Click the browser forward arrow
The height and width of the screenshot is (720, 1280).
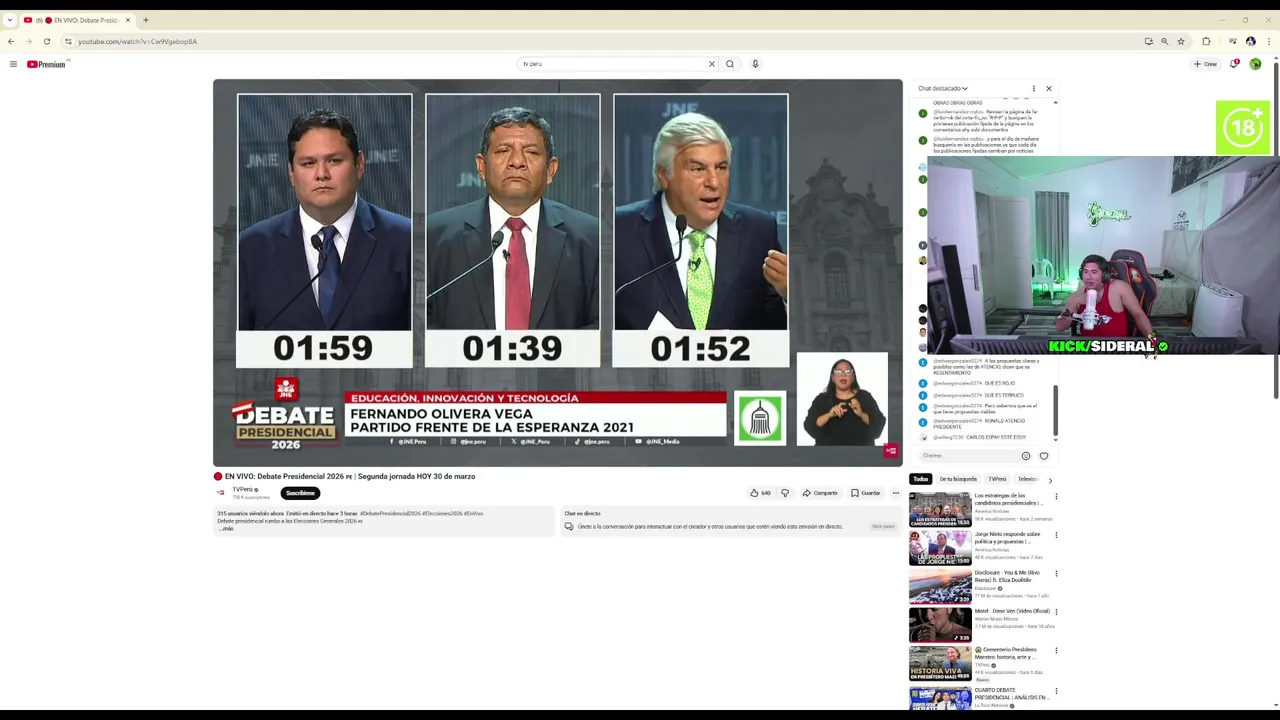pyautogui.click(x=28, y=41)
